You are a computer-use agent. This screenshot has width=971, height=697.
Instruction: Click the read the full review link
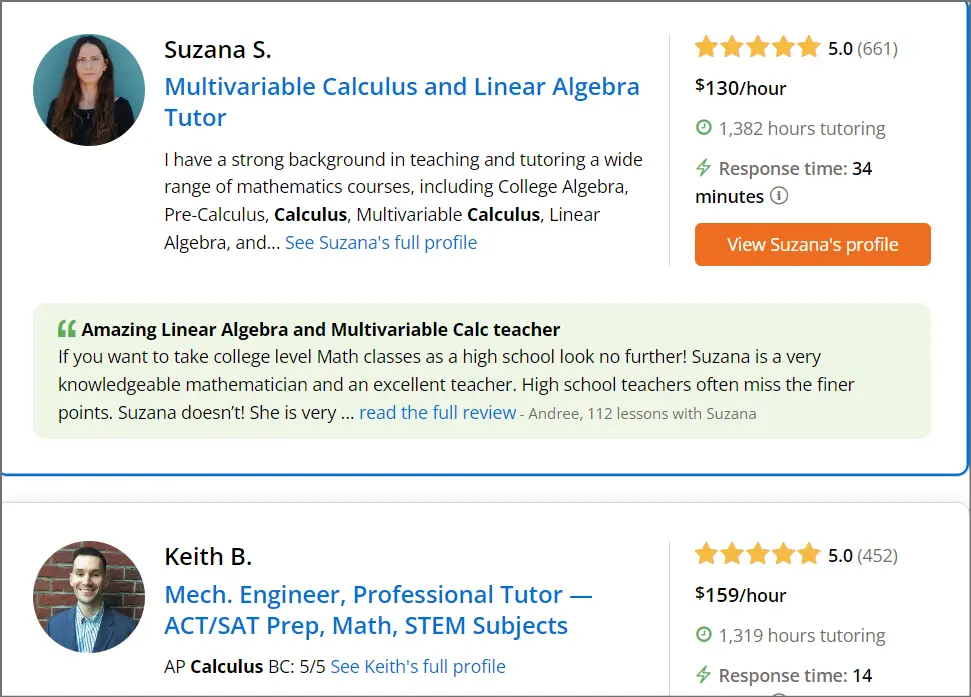coord(436,412)
